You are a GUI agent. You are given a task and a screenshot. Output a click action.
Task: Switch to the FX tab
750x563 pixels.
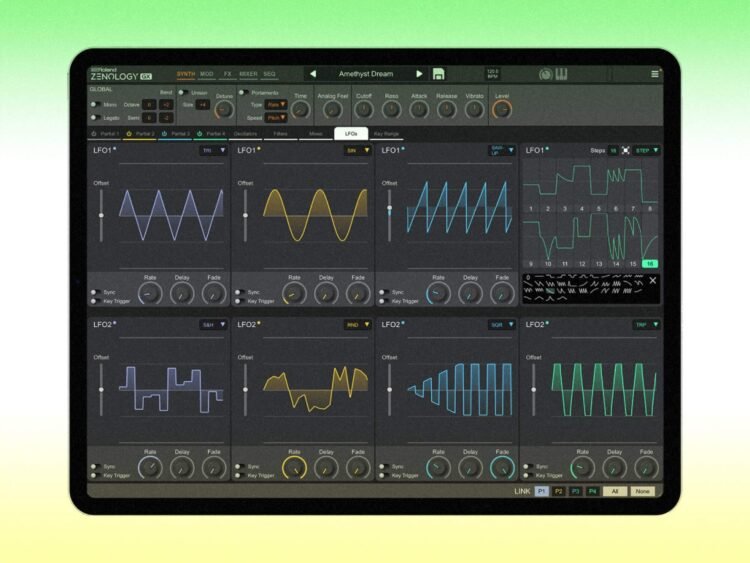coord(228,74)
